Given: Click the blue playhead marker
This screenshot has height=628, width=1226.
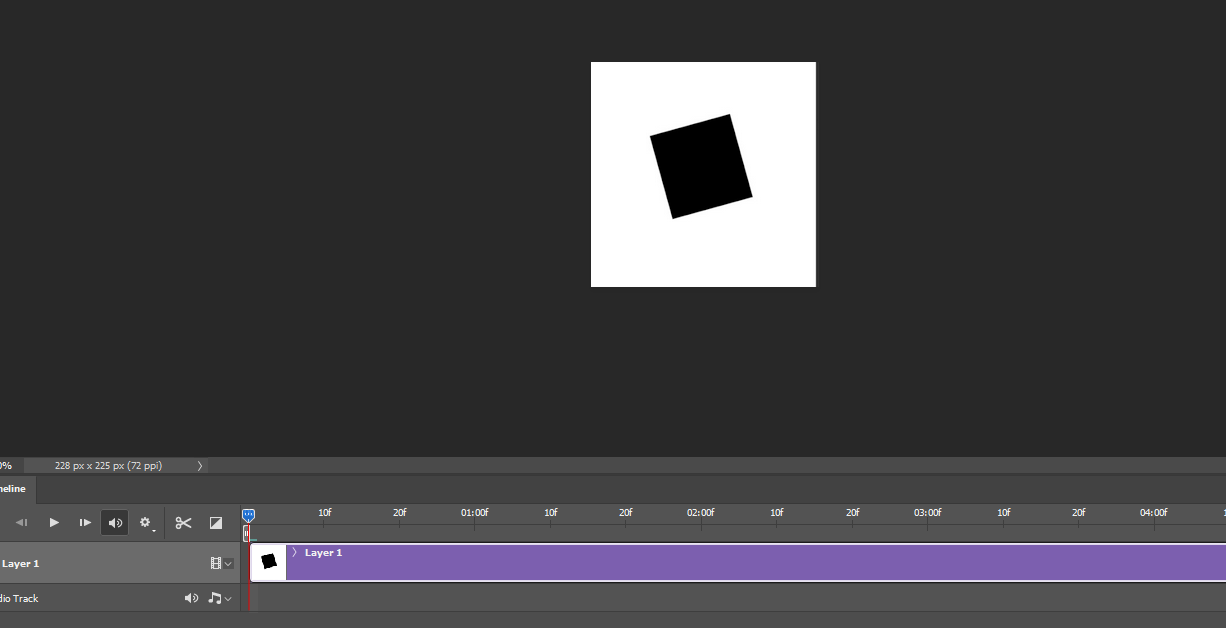Looking at the screenshot, I should [249, 515].
